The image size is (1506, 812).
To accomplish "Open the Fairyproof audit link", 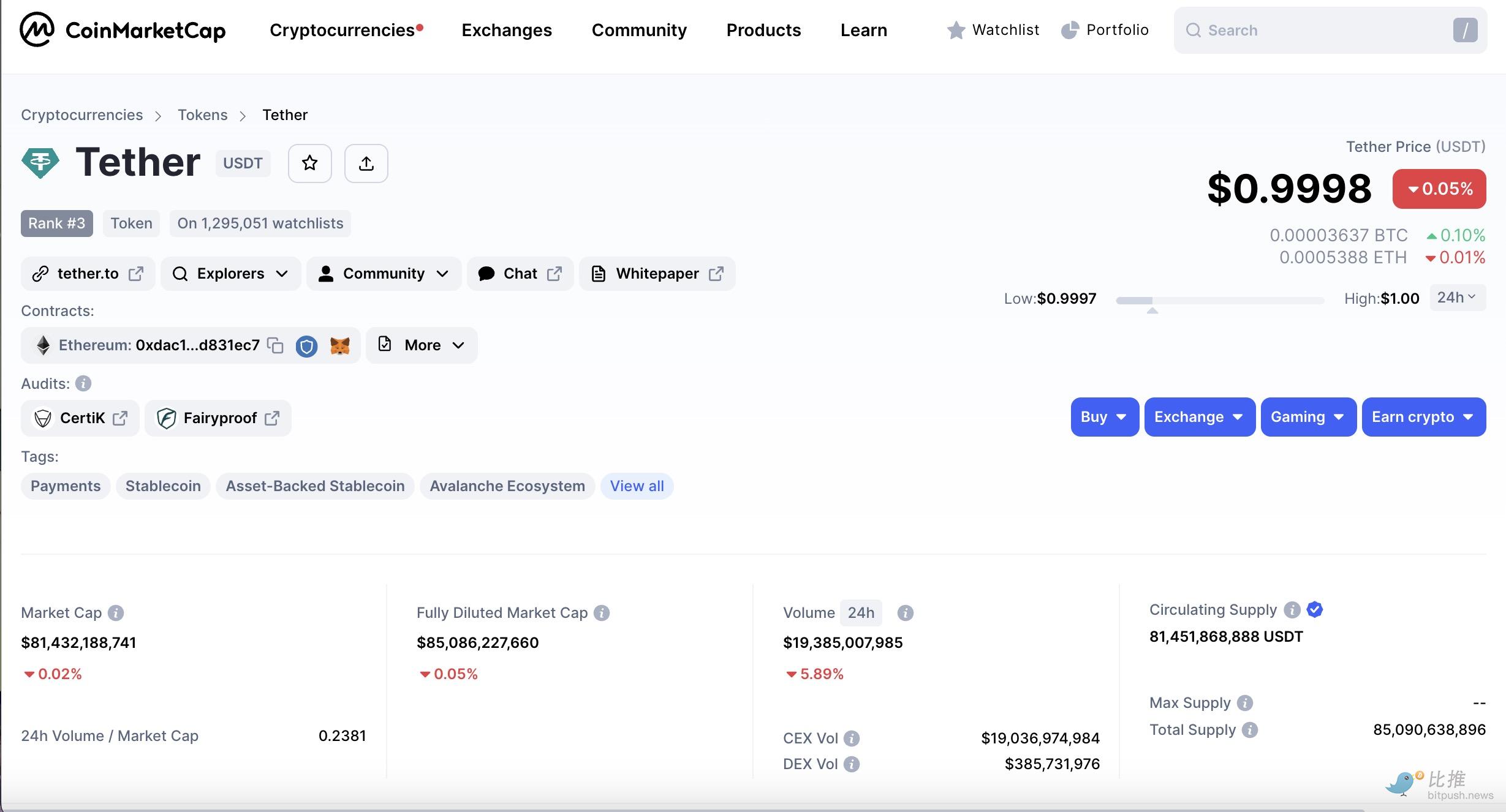I will tap(218, 418).
